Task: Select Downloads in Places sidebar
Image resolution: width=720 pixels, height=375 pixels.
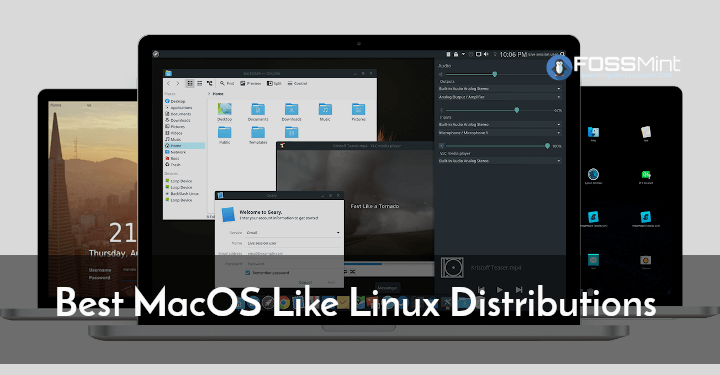Action: click(178, 120)
